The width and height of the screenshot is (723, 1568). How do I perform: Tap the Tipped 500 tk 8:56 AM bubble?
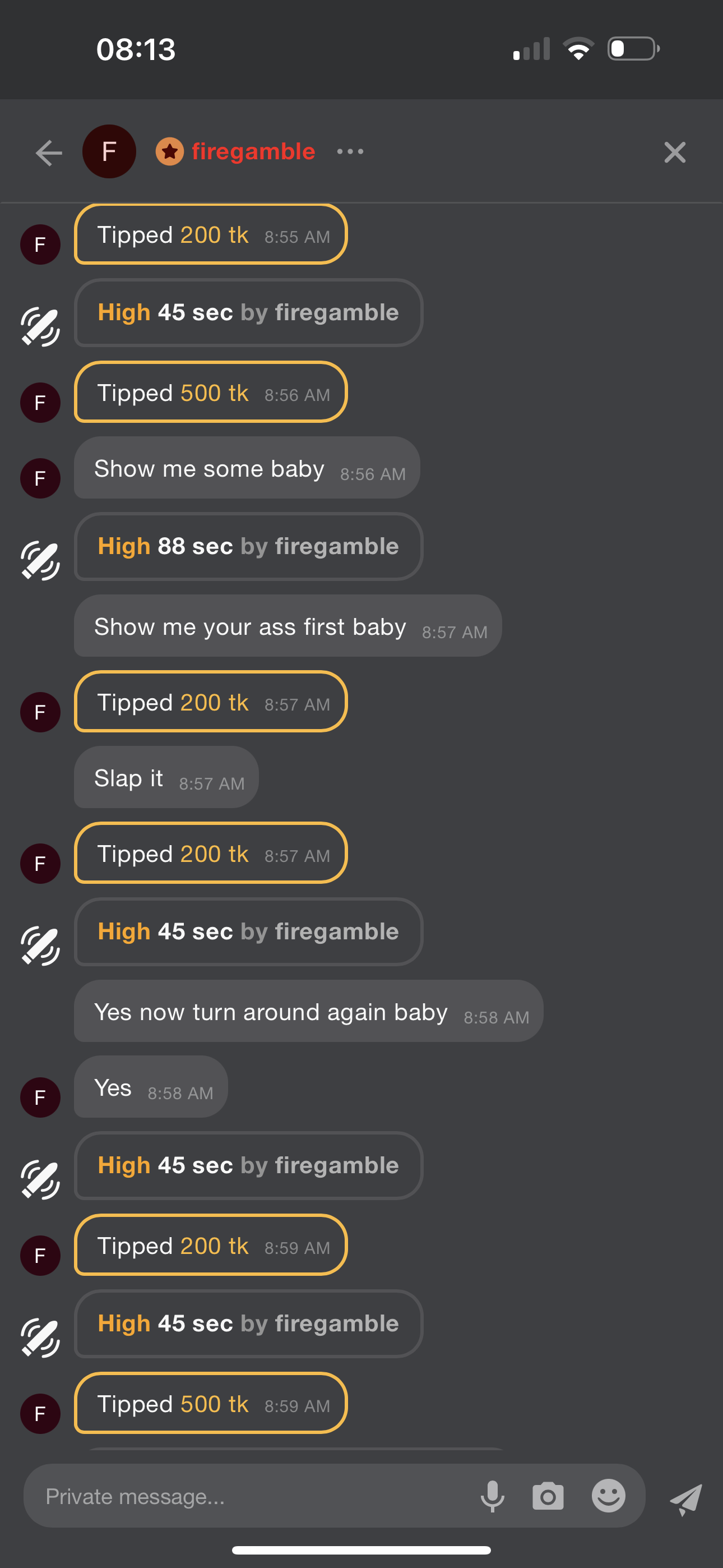[211, 393]
